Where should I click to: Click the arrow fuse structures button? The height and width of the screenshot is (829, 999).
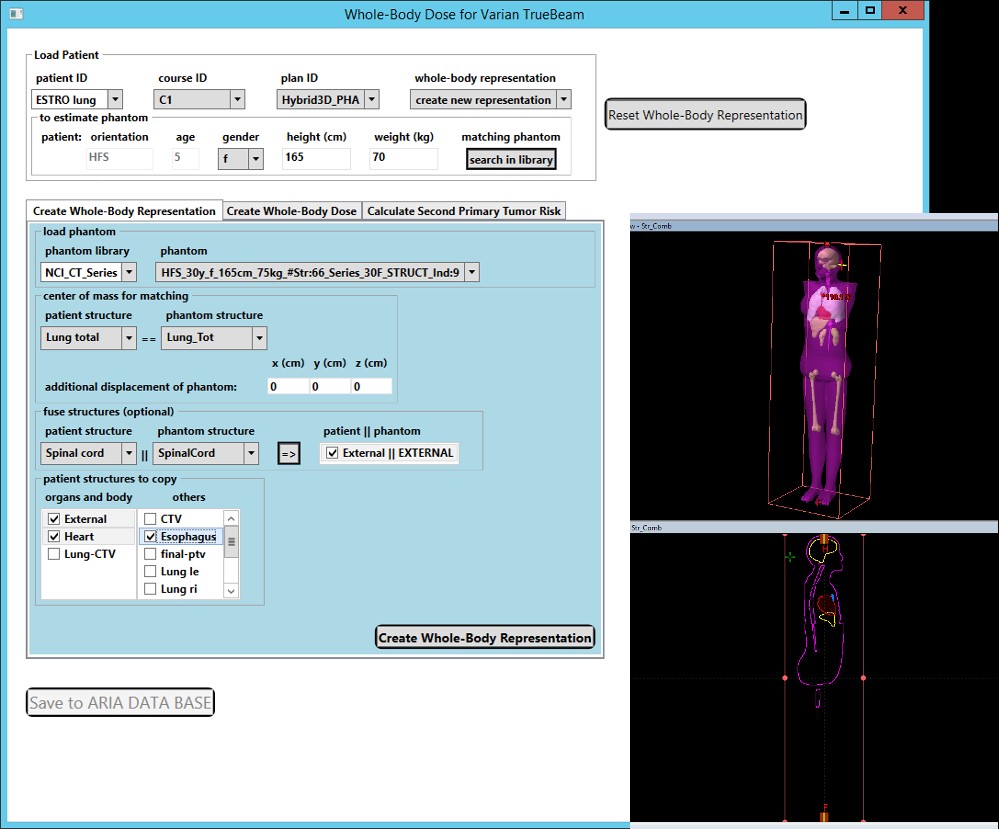pos(289,454)
